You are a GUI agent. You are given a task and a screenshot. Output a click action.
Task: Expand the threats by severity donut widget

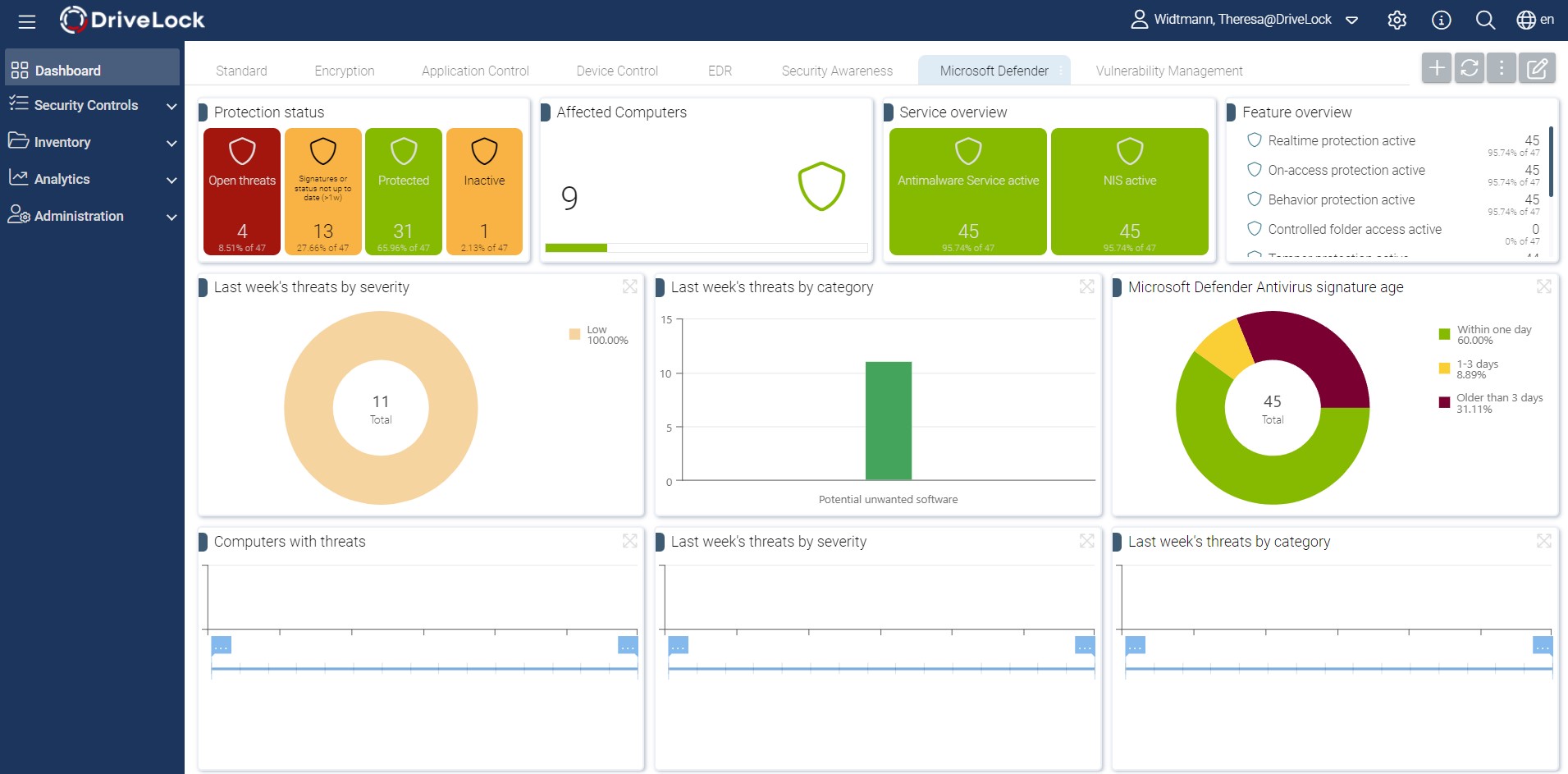point(629,286)
